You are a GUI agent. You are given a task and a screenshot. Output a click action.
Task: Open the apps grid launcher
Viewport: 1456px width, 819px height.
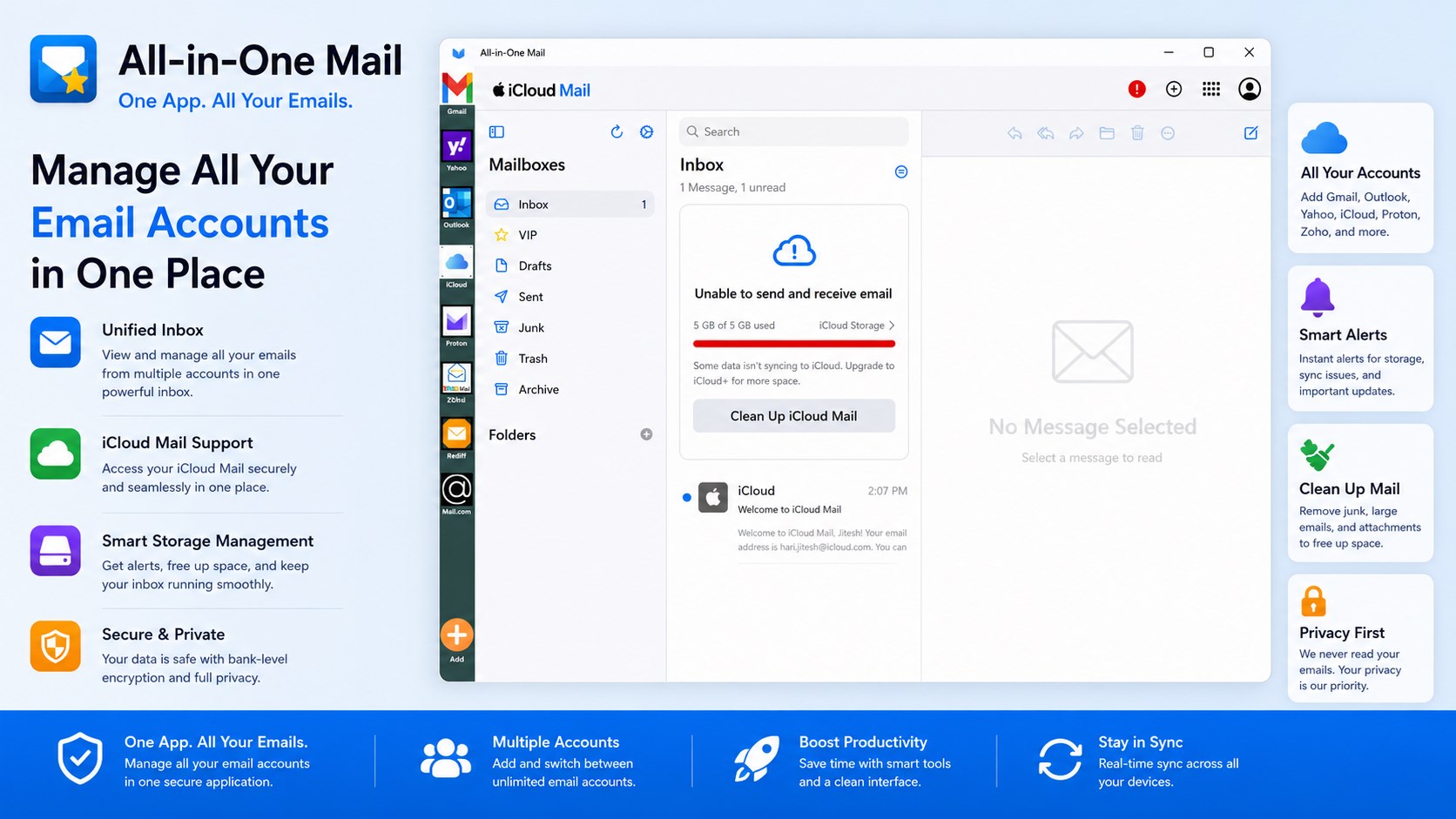pos(1211,89)
